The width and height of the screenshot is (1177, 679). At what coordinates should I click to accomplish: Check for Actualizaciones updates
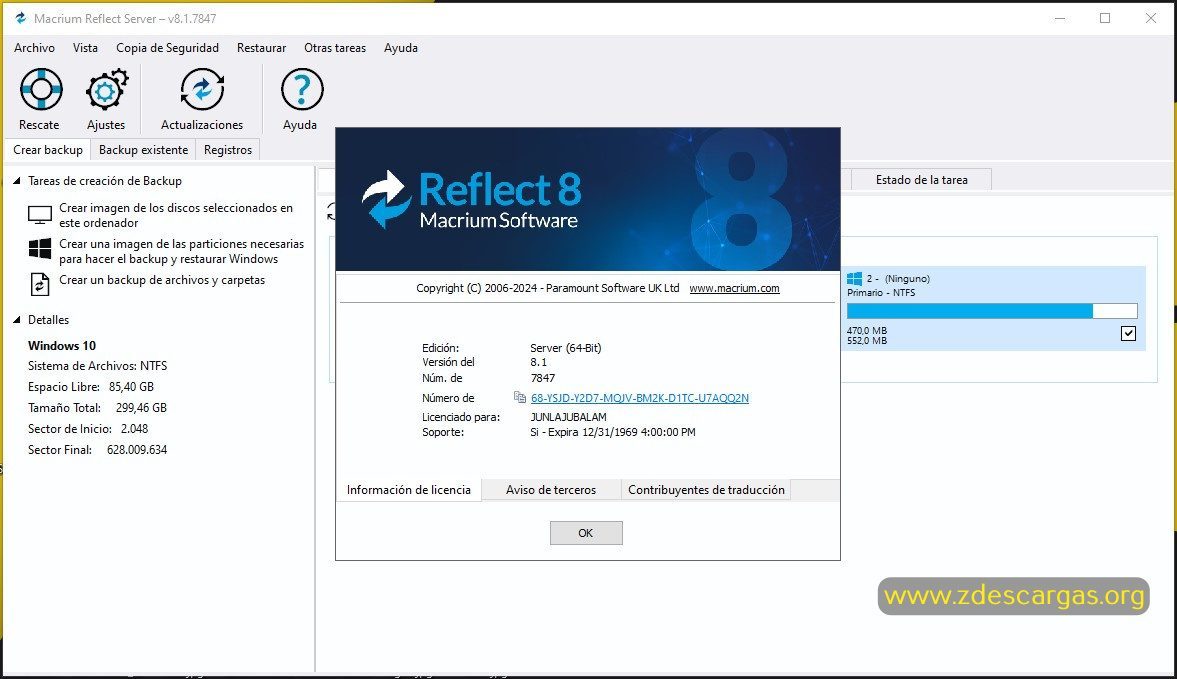coord(202,99)
